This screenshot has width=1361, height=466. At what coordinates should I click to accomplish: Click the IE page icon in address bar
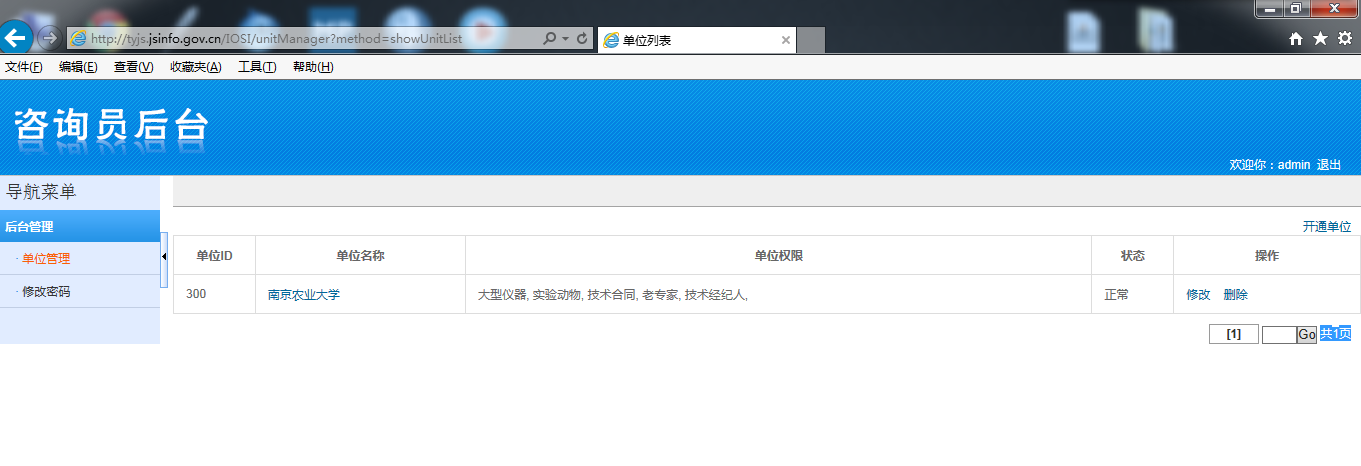click(78, 39)
